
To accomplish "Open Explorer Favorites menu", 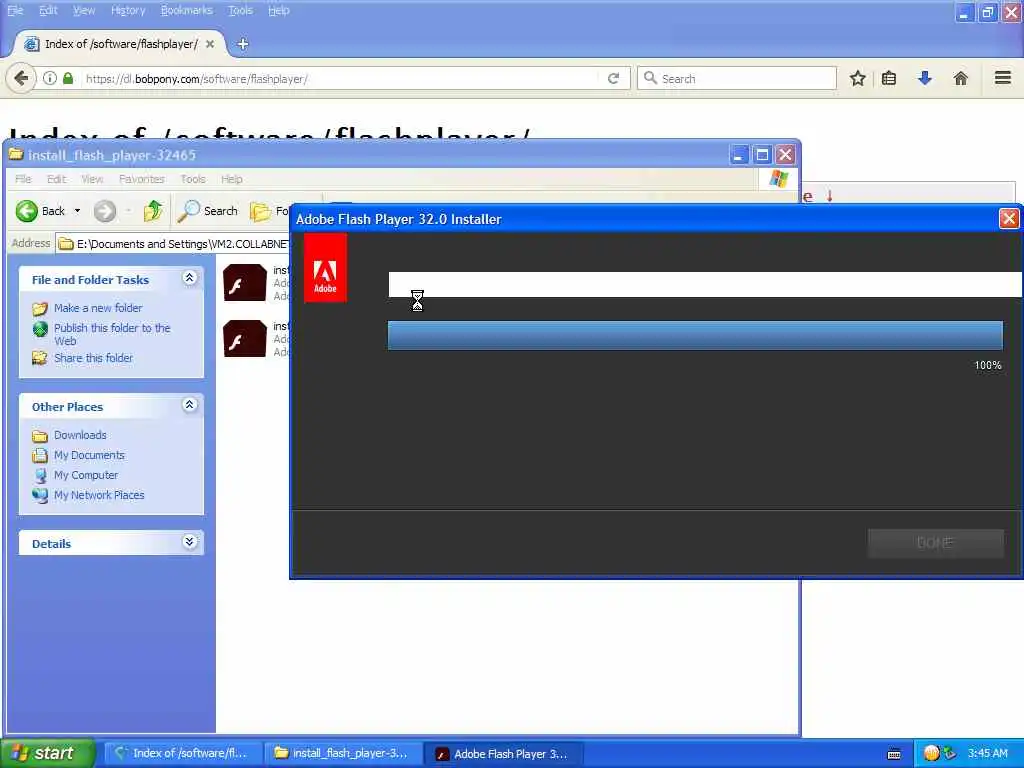I will click(142, 179).
